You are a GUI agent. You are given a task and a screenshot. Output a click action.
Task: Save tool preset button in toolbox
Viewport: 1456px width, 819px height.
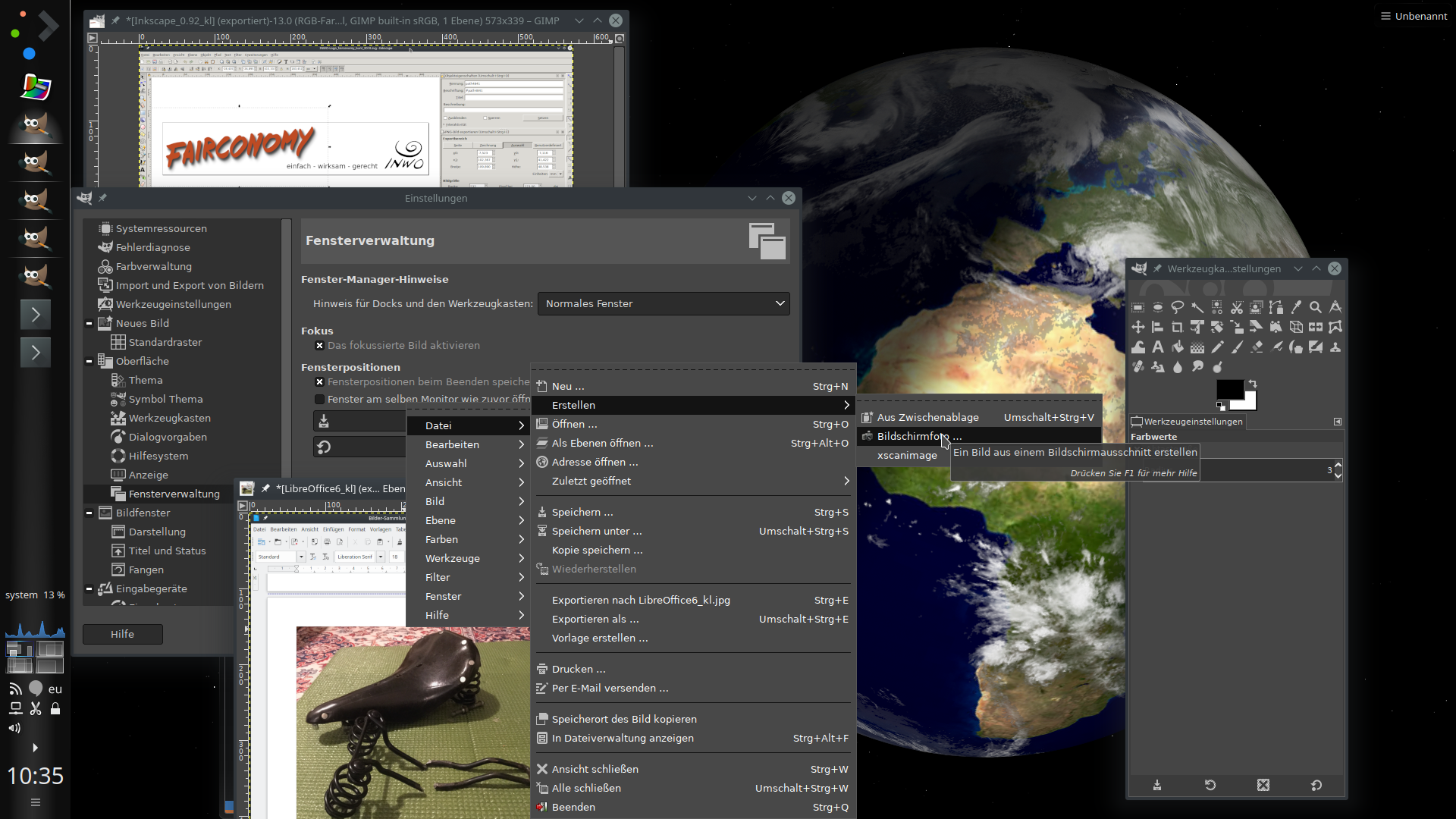(x=1157, y=786)
